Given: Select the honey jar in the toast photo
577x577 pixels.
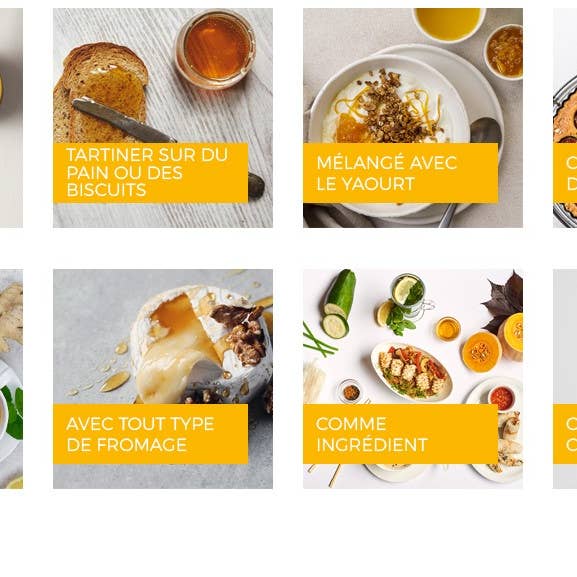Looking at the screenshot, I should click(x=215, y=50).
